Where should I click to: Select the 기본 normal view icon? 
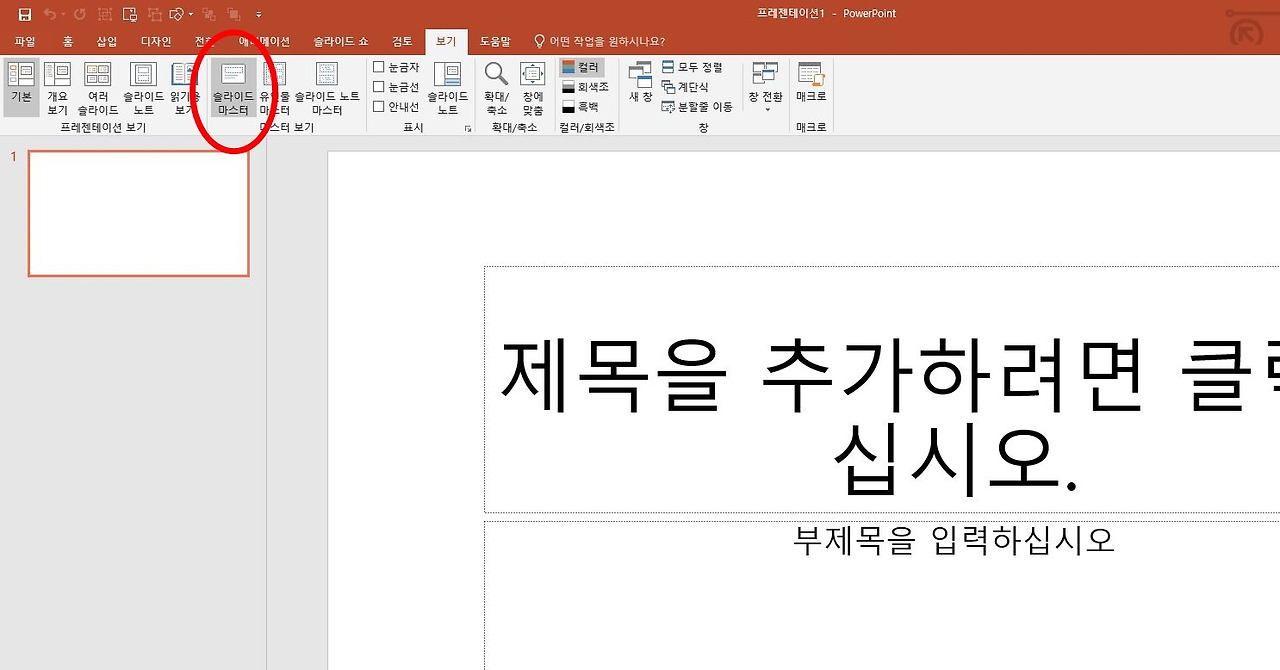click(21, 87)
